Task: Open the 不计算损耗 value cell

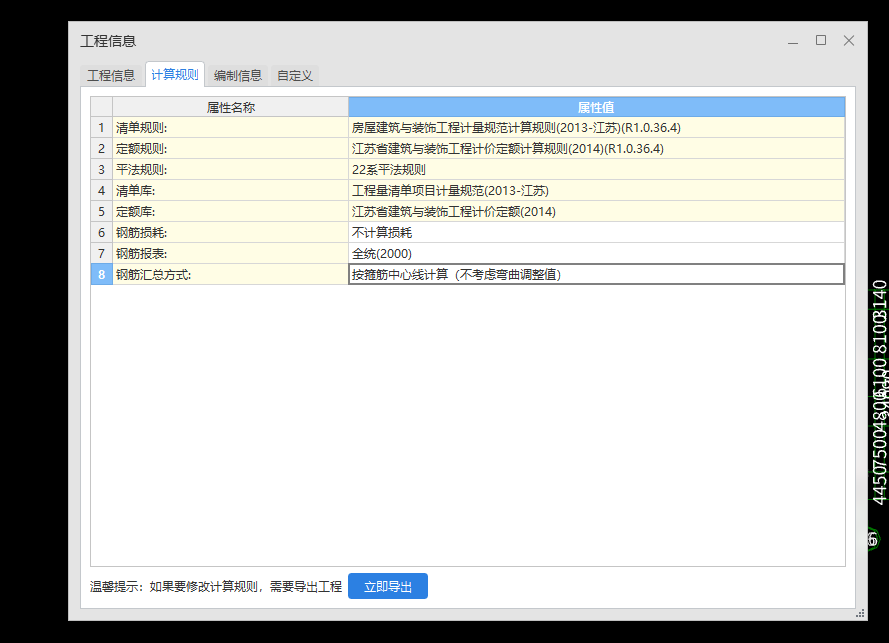Action: (x=596, y=232)
